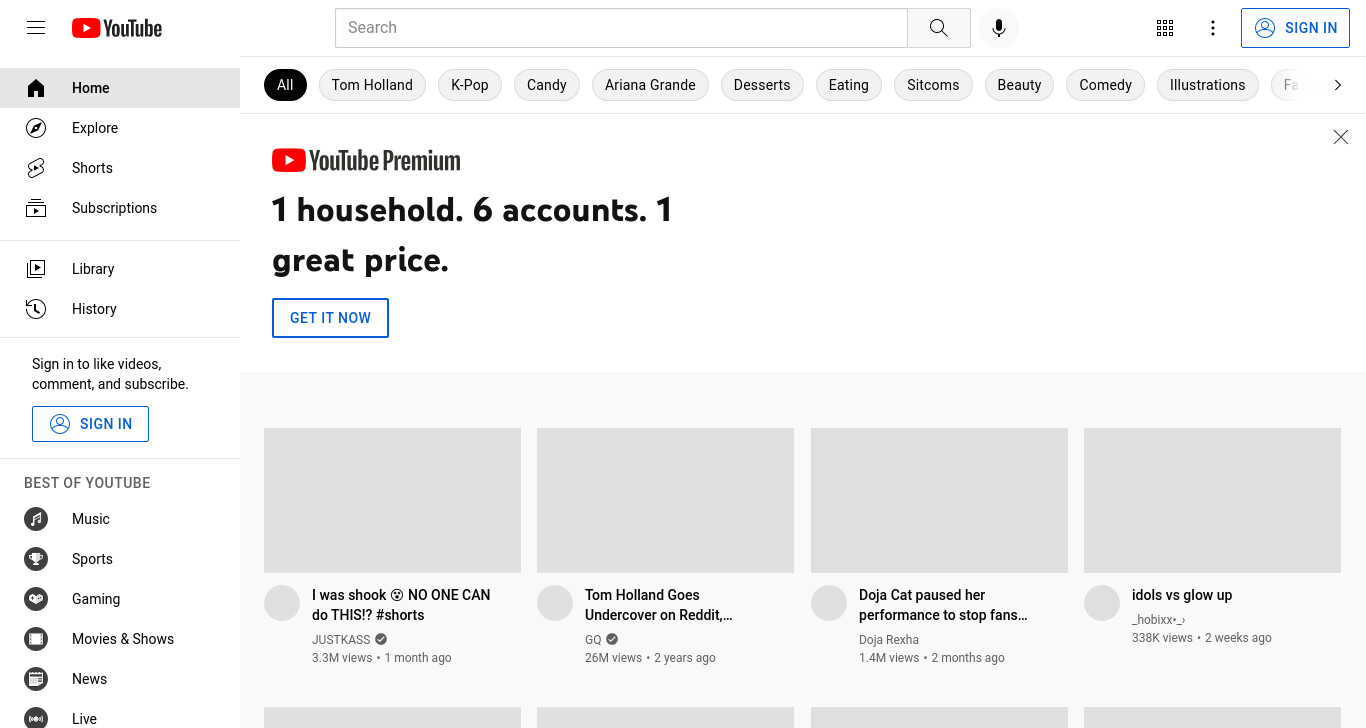Click the search magnifier button
Screen dimensions: 1366x728
pos(938,28)
